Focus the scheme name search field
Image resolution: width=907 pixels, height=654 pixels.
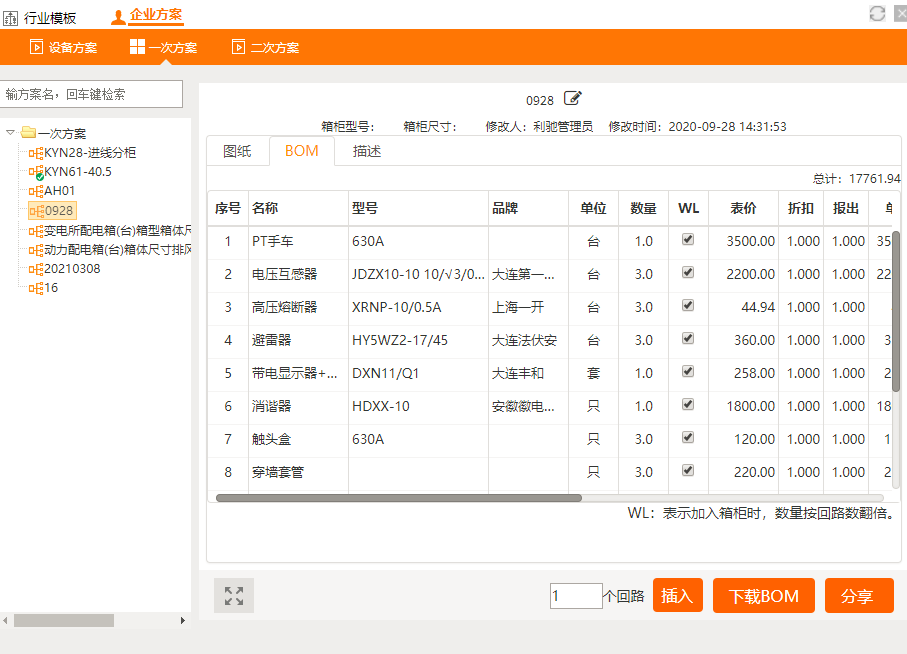91,94
